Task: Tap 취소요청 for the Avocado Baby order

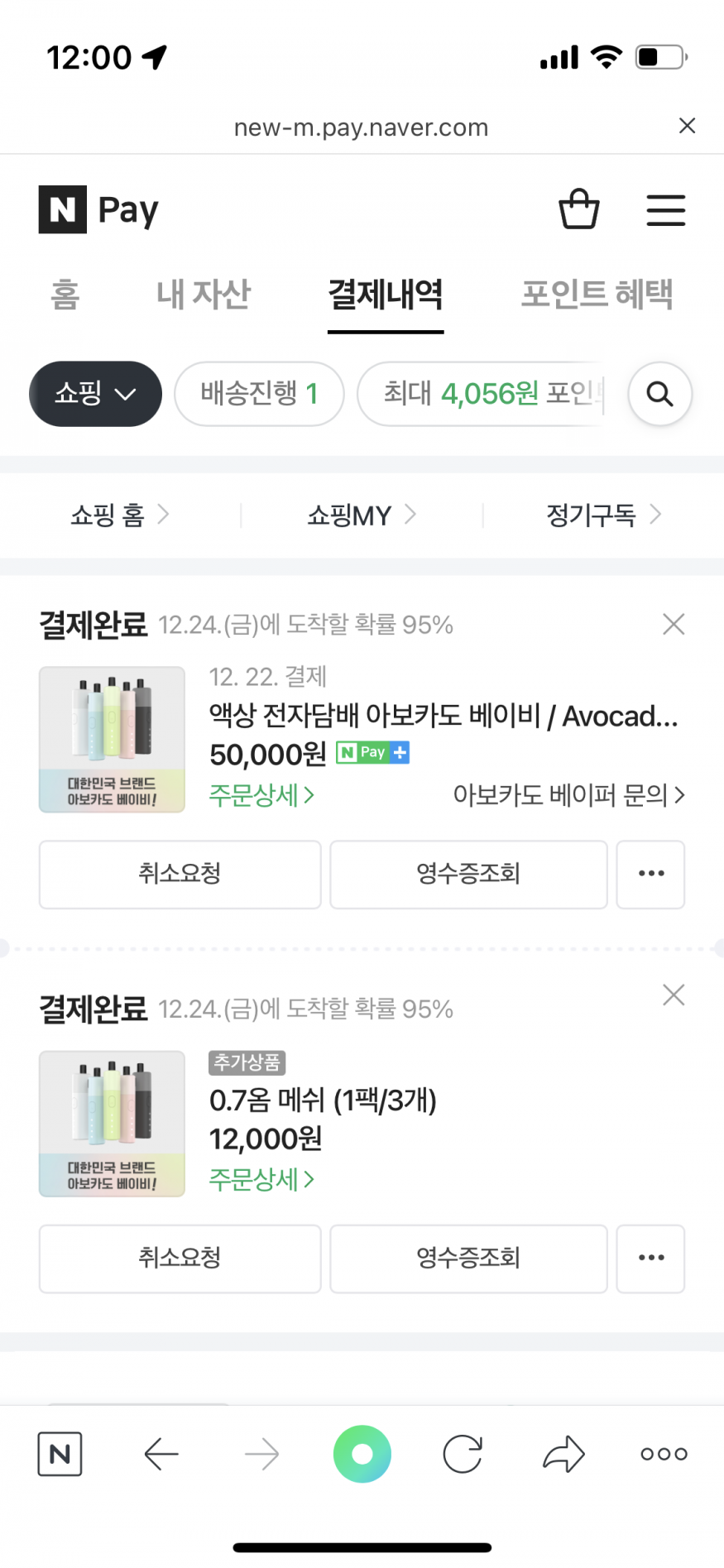Action: click(180, 874)
